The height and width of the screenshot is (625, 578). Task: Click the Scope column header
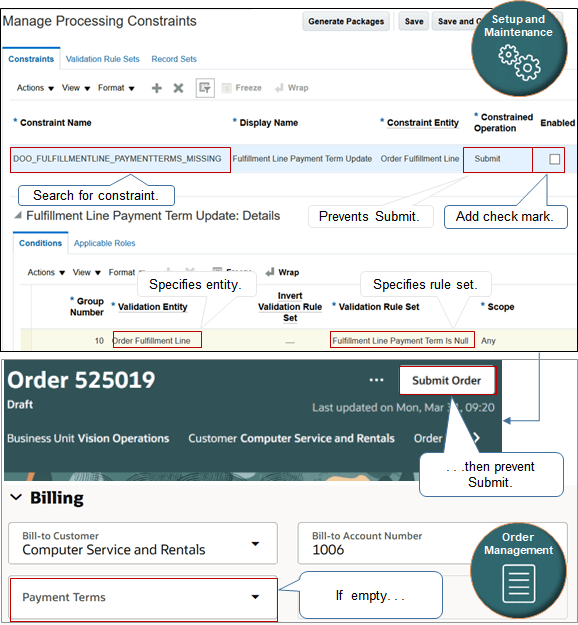501,307
